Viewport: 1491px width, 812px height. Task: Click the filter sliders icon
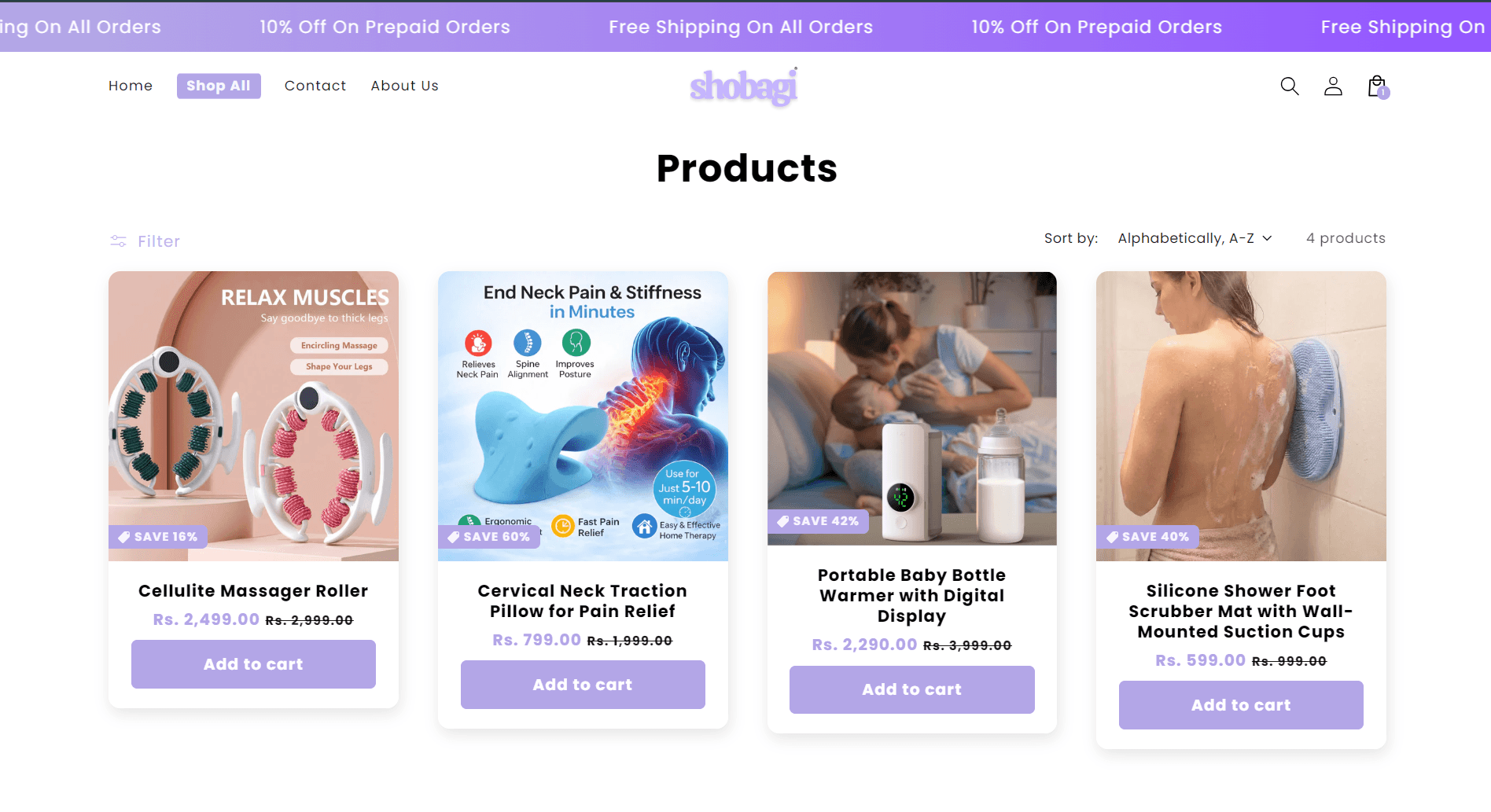click(x=118, y=241)
